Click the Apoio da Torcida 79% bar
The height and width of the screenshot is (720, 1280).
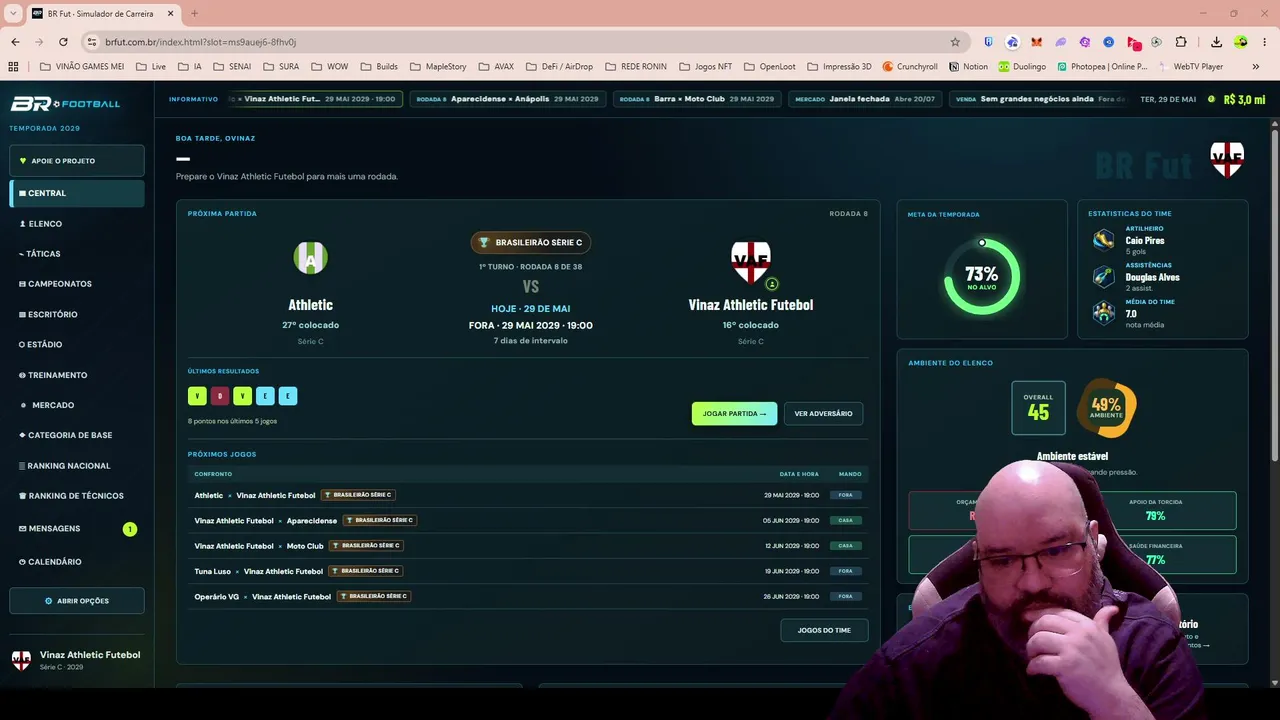(x=1155, y=511)
